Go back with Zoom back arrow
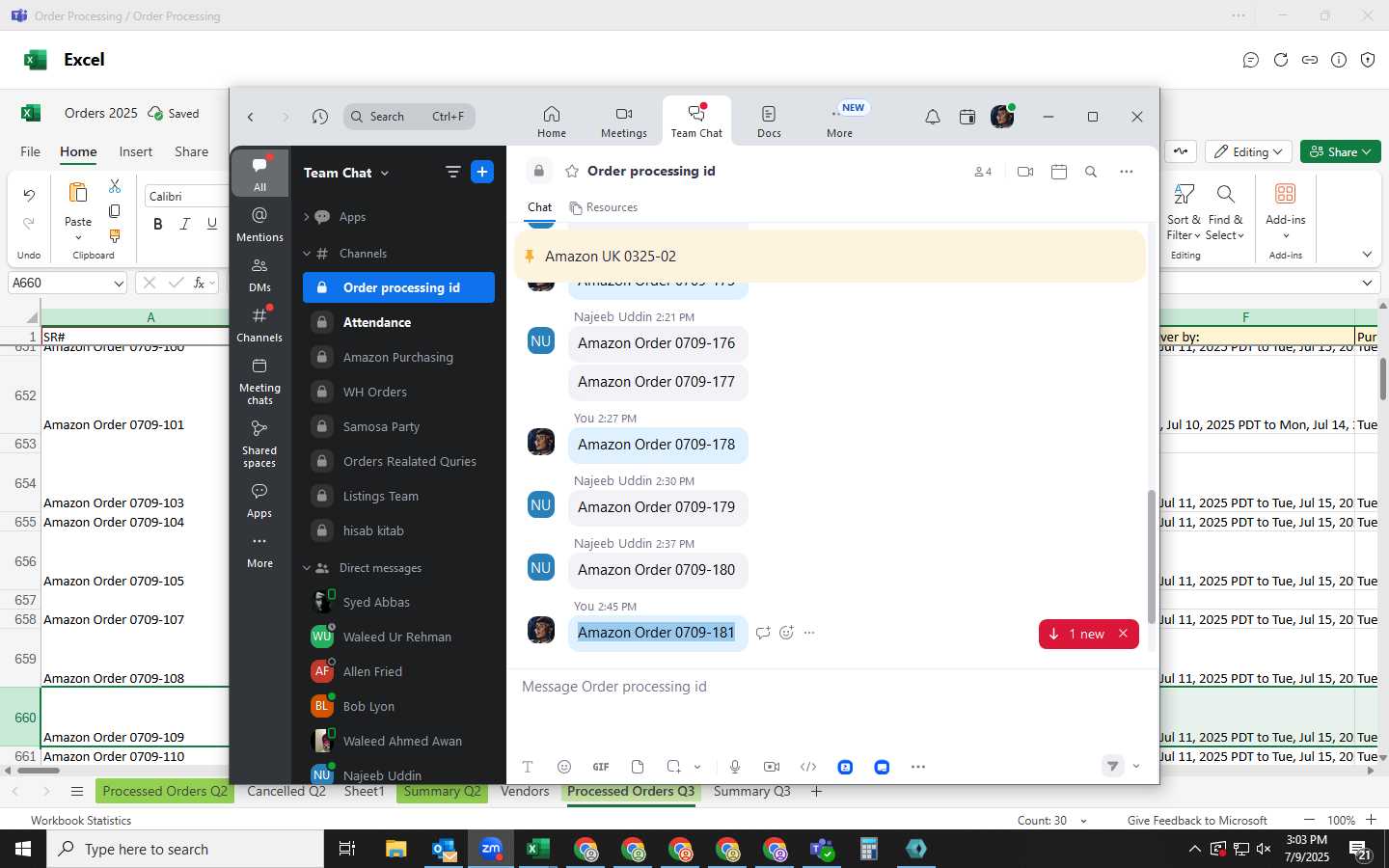The image size is (1389, 868). pyautogui.click(x=251, y=117)
